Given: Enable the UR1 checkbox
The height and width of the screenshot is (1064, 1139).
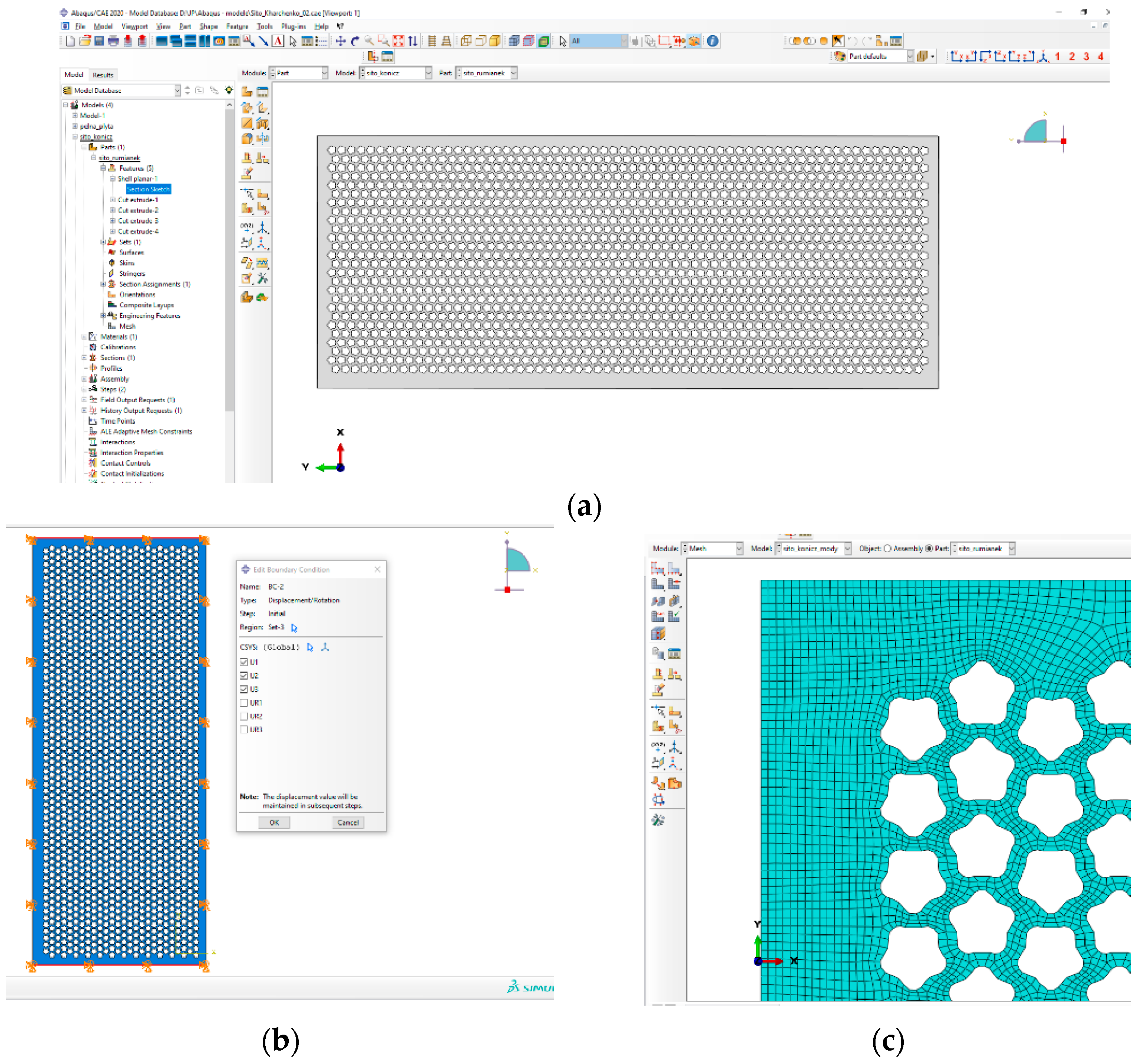Looking at the screenshot, I should coord(244,702).
